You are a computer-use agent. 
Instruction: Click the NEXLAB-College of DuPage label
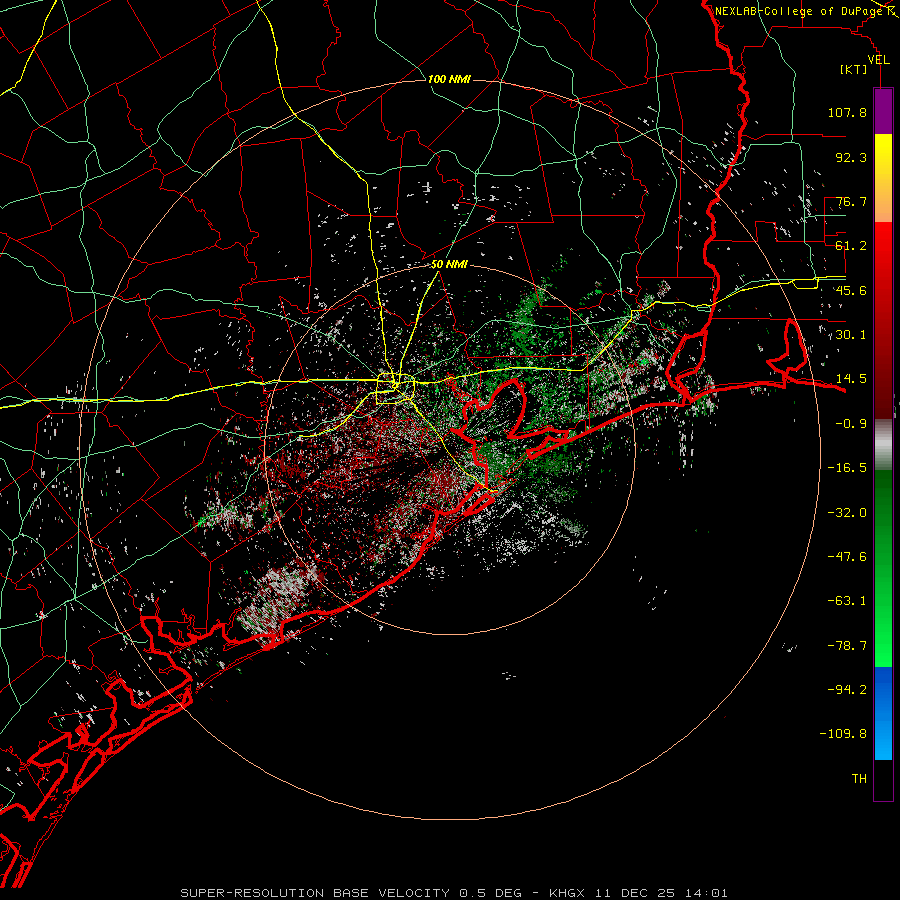(799, 11)
